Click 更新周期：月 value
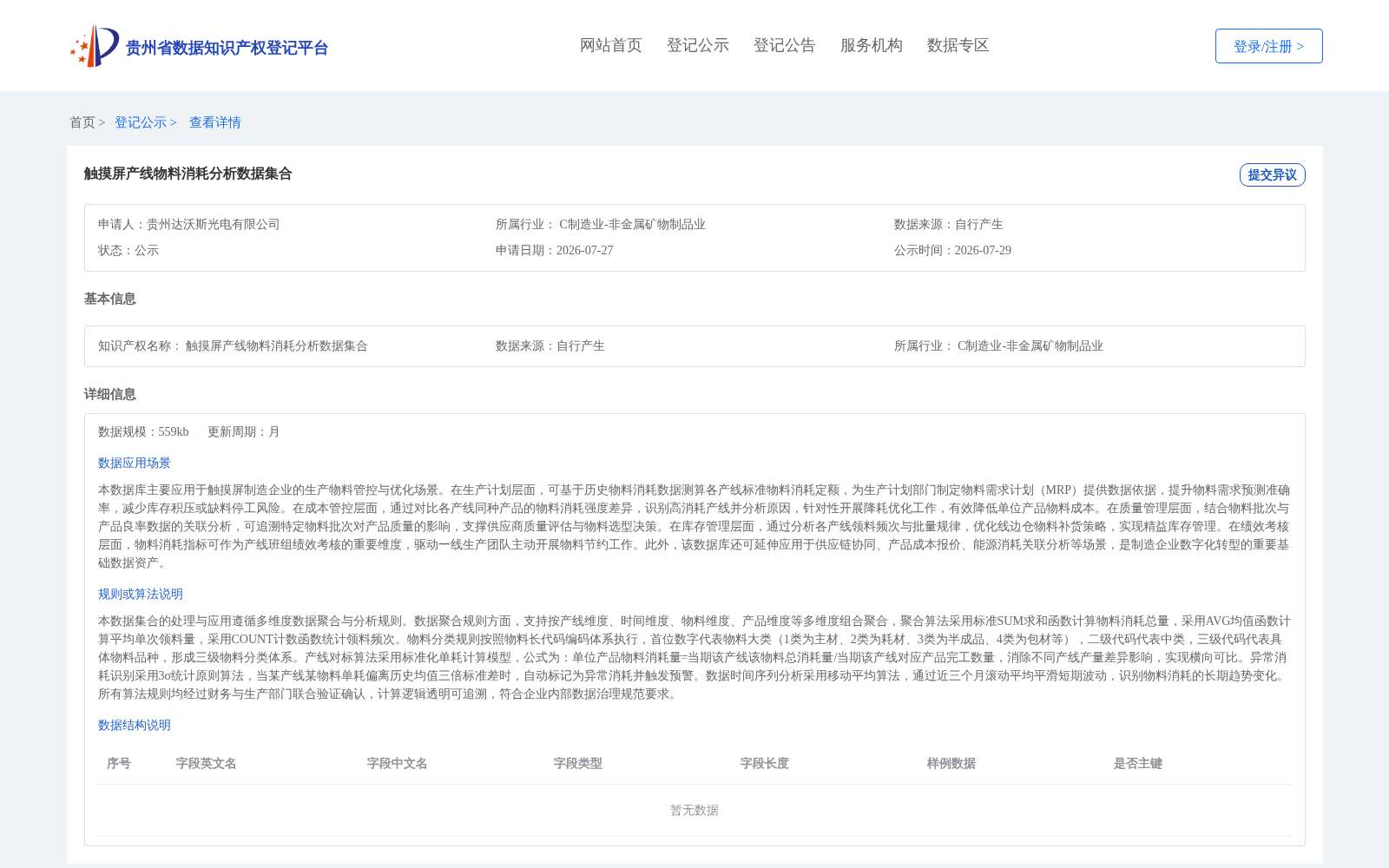Screen dimensions: 1389x868 [244, 431]
